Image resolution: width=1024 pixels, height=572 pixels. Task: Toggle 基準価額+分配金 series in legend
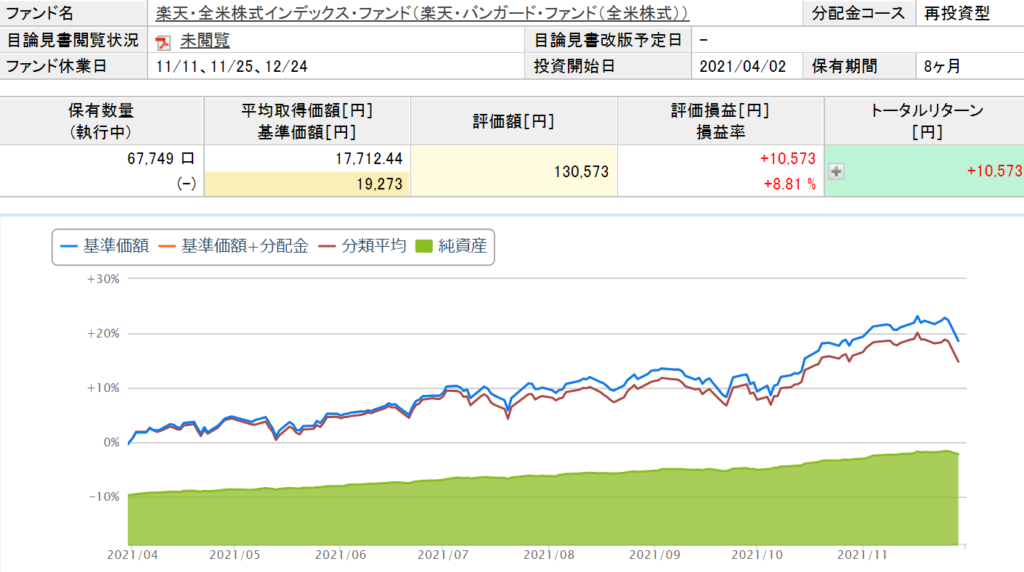[x=233, y=246]
